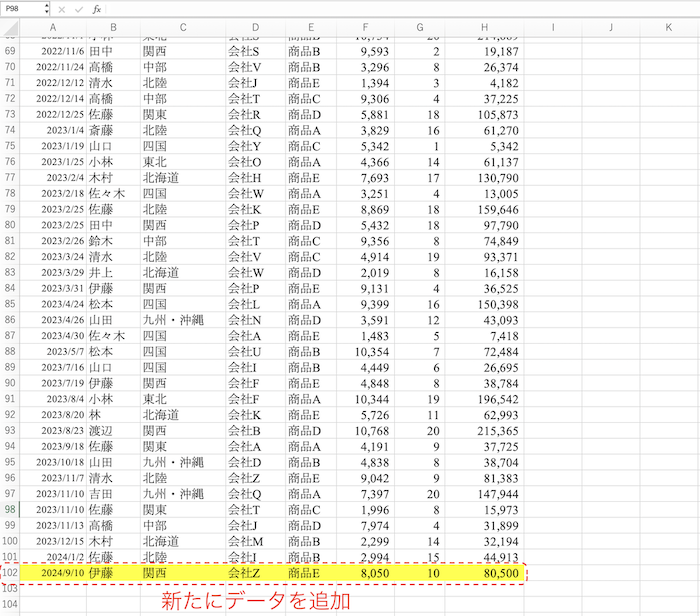Click highlighted unit price cell 8,050
This screenshot has height=616, width=700.
[x=365, y=573]
